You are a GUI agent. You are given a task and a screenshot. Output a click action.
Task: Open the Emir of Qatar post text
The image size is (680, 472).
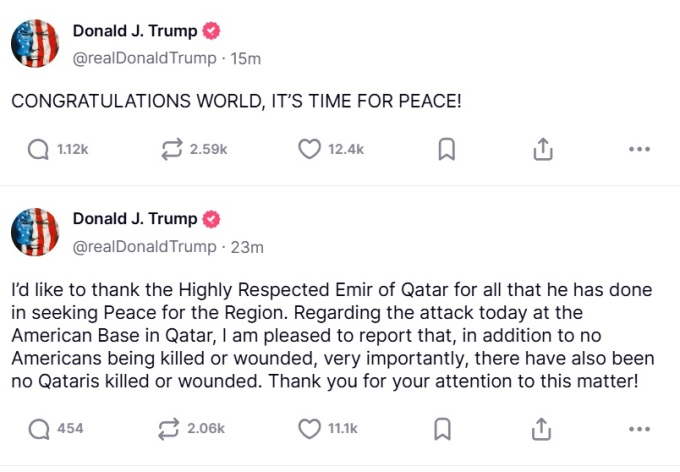click(333, 335)
